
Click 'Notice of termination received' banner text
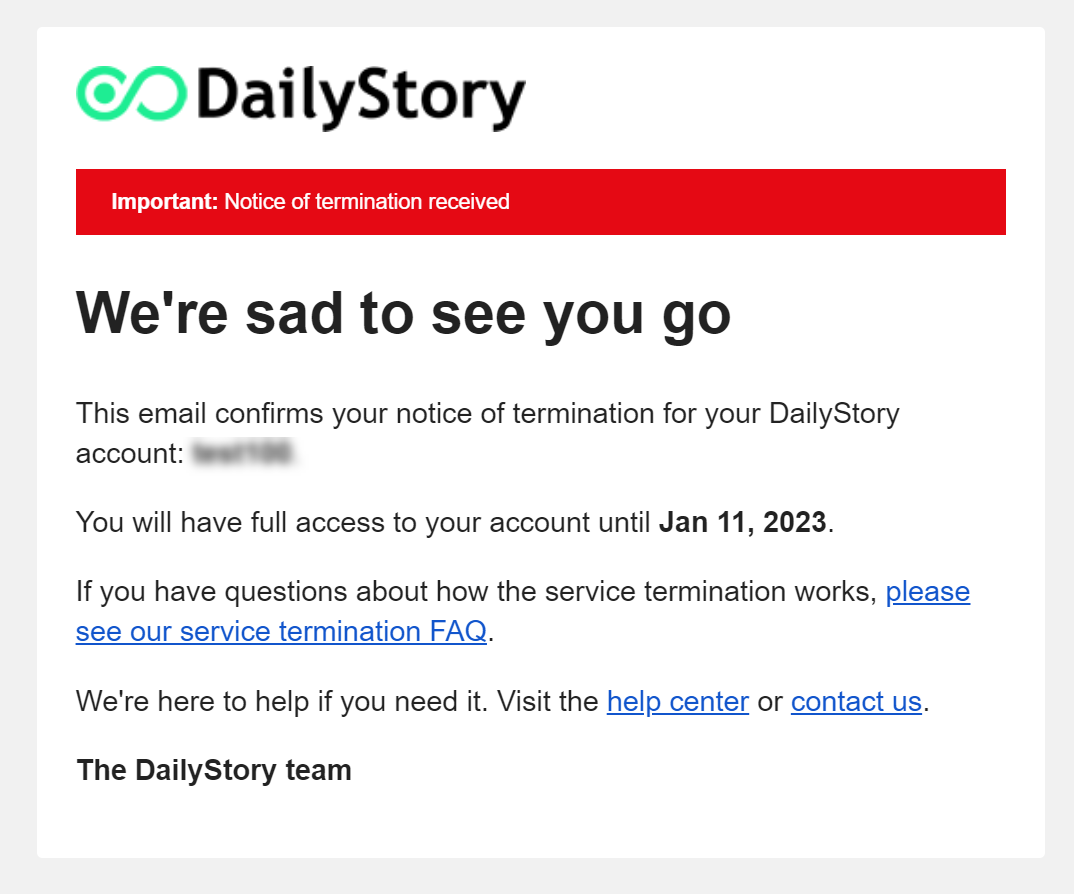367,201
